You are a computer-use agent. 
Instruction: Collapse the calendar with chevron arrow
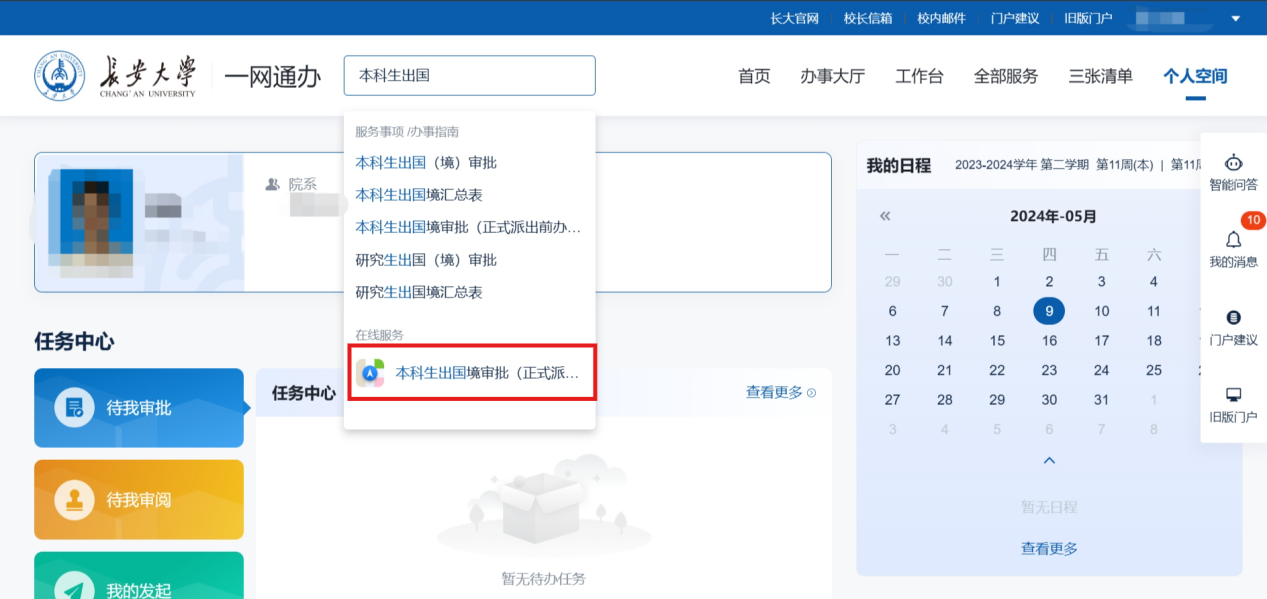point(1049,461)
